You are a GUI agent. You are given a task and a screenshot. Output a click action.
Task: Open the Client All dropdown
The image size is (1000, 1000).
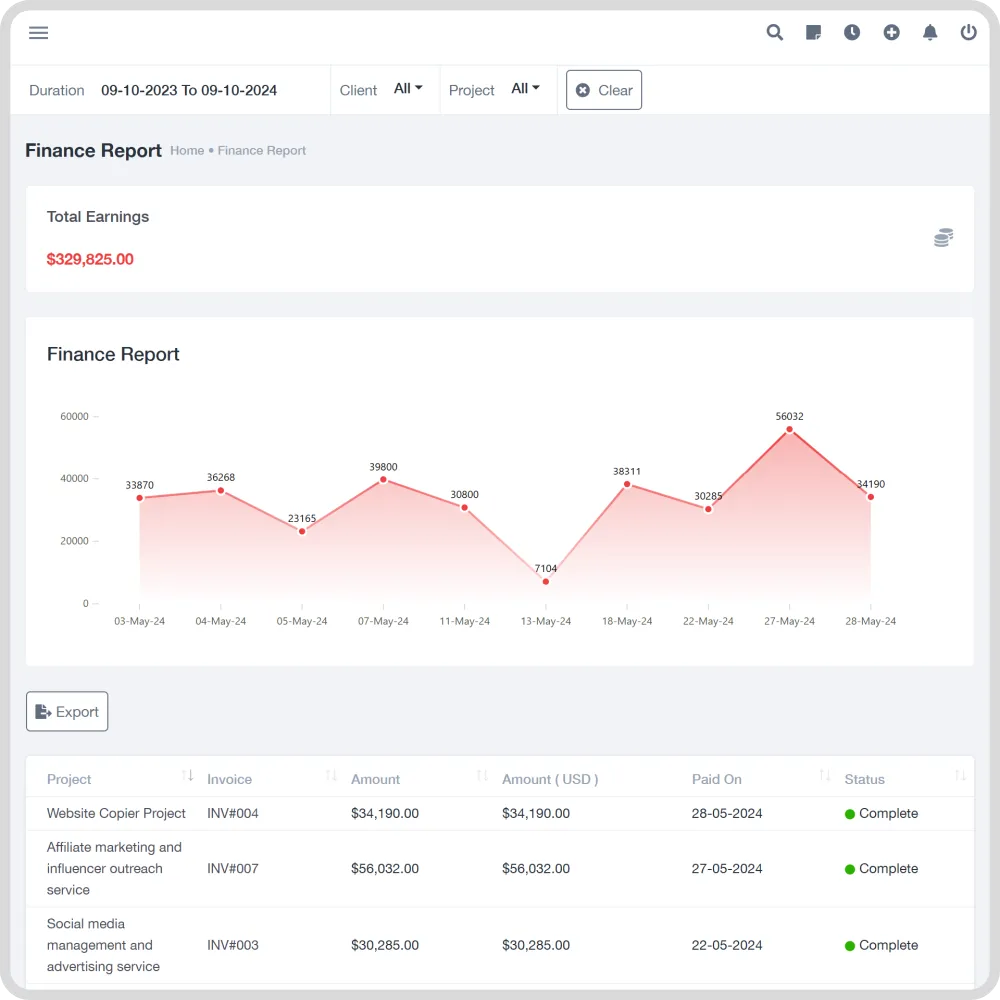pyautogui.click(x=409, y=88)
